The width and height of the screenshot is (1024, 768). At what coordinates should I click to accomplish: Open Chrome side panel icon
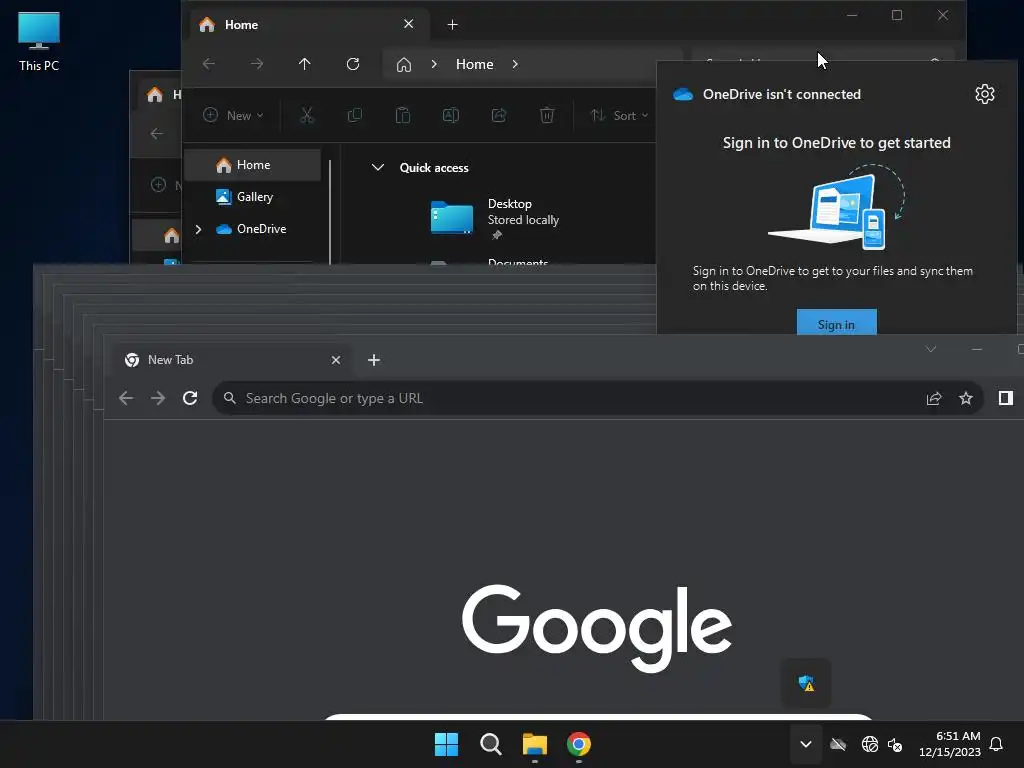pyautogui.click(x=1006, y=398)
